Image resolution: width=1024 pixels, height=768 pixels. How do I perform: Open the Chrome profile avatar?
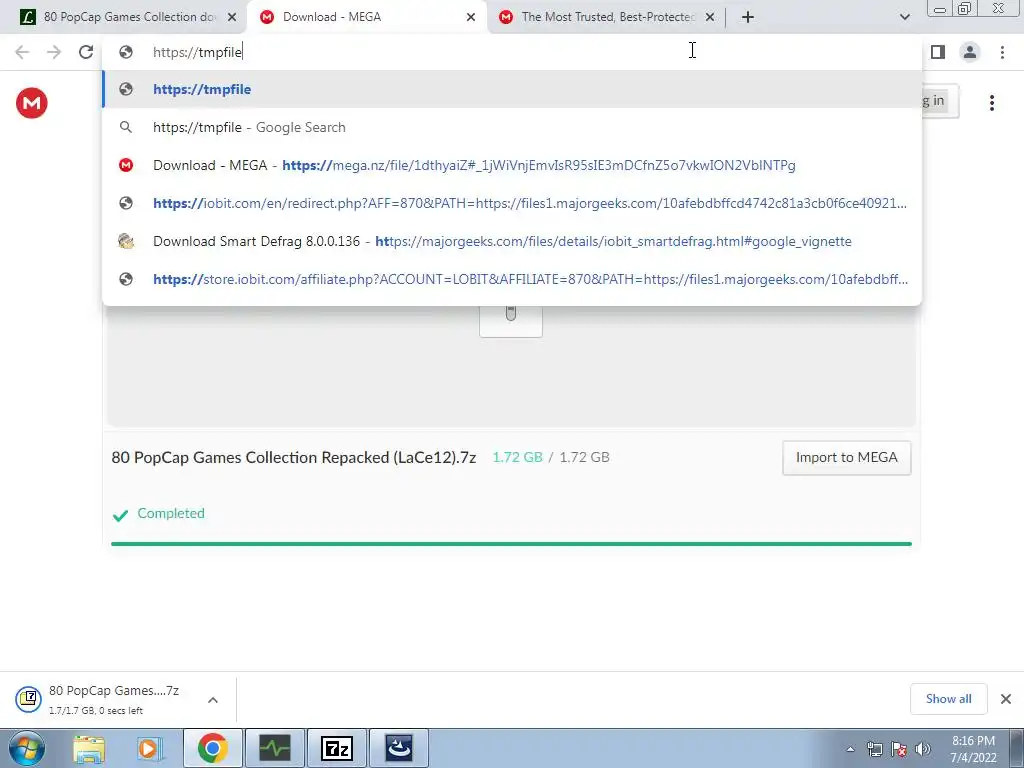(970, 52)
